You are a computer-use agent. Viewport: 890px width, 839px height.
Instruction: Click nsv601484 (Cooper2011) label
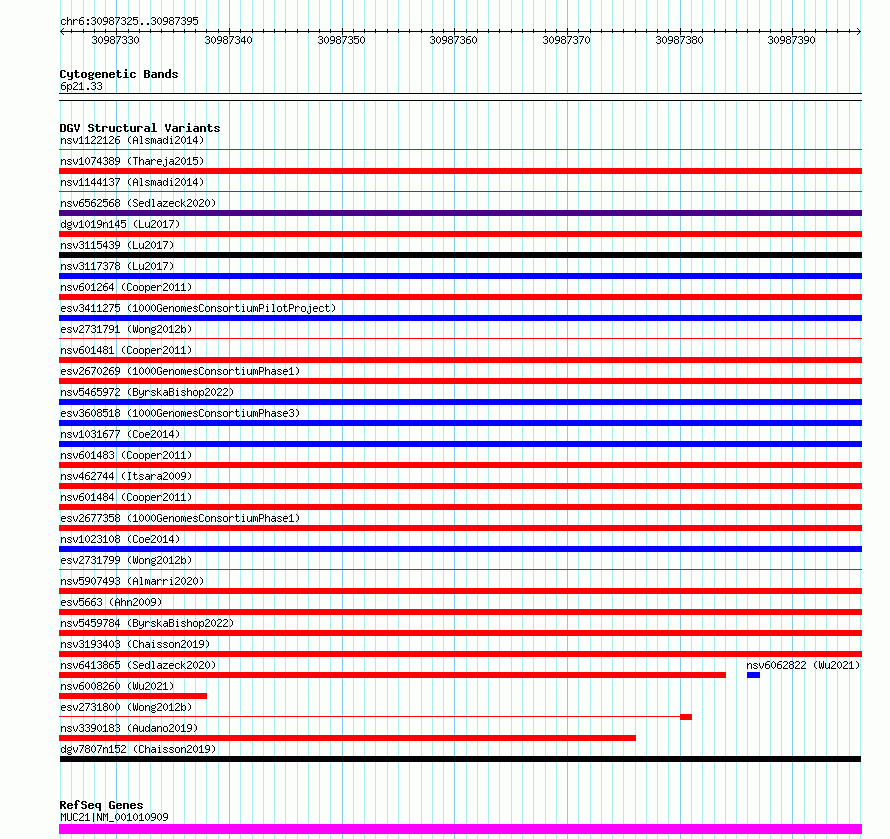tap(126, 497)
